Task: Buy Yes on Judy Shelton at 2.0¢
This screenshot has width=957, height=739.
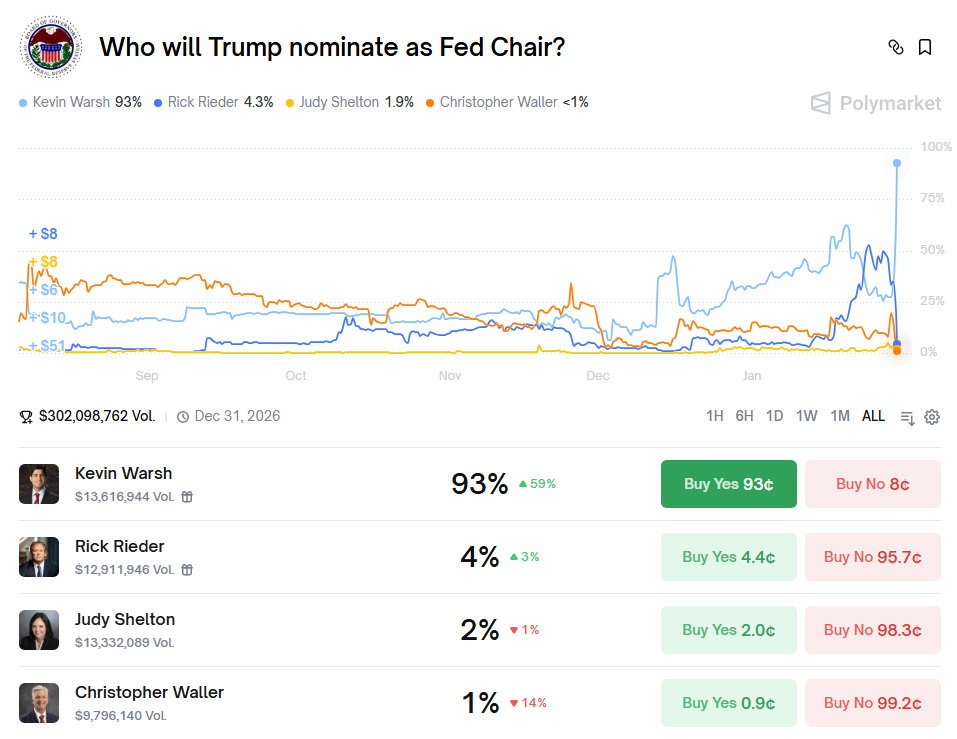Action: click(728, 630)
